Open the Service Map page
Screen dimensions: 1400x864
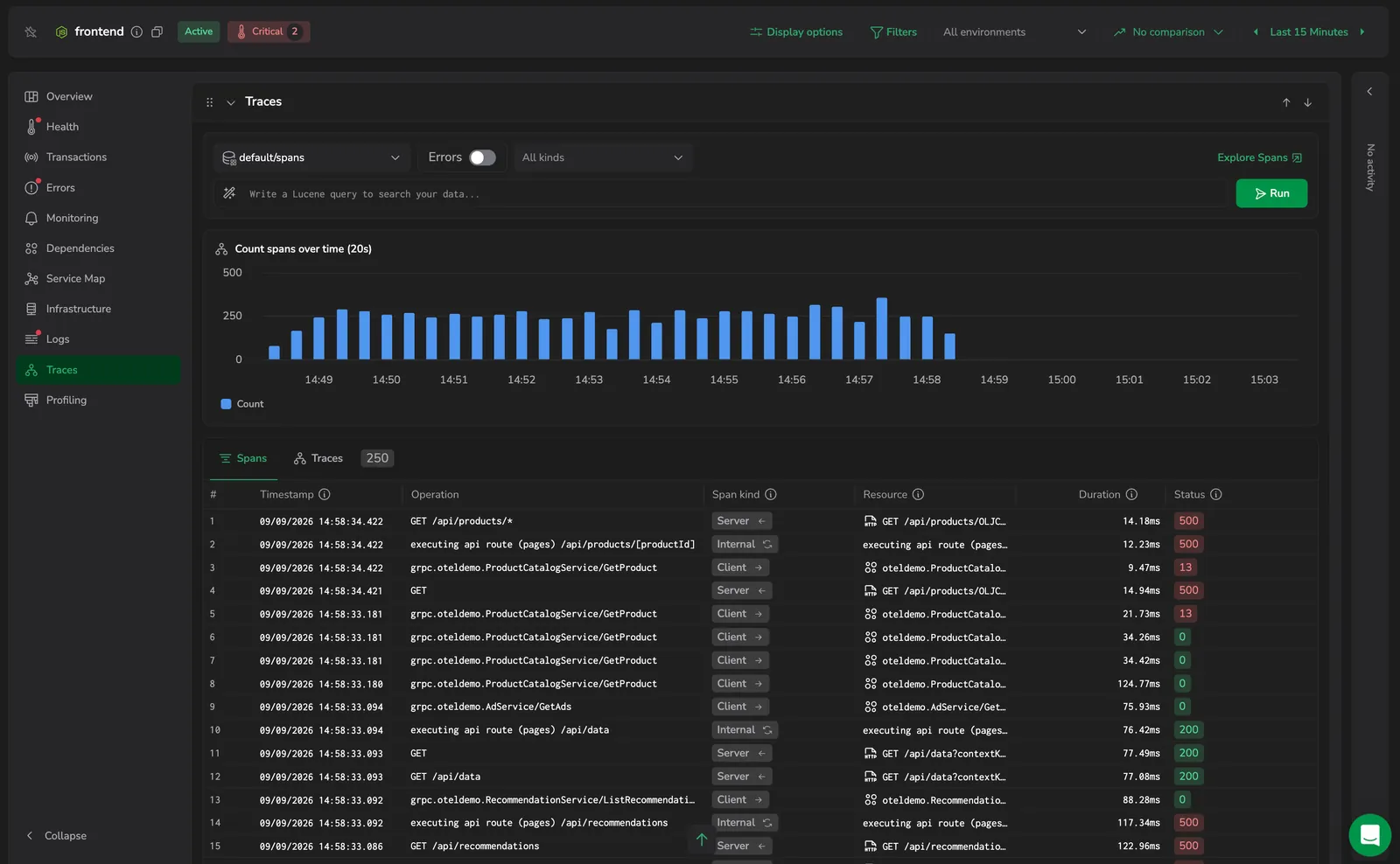(98, 278)
